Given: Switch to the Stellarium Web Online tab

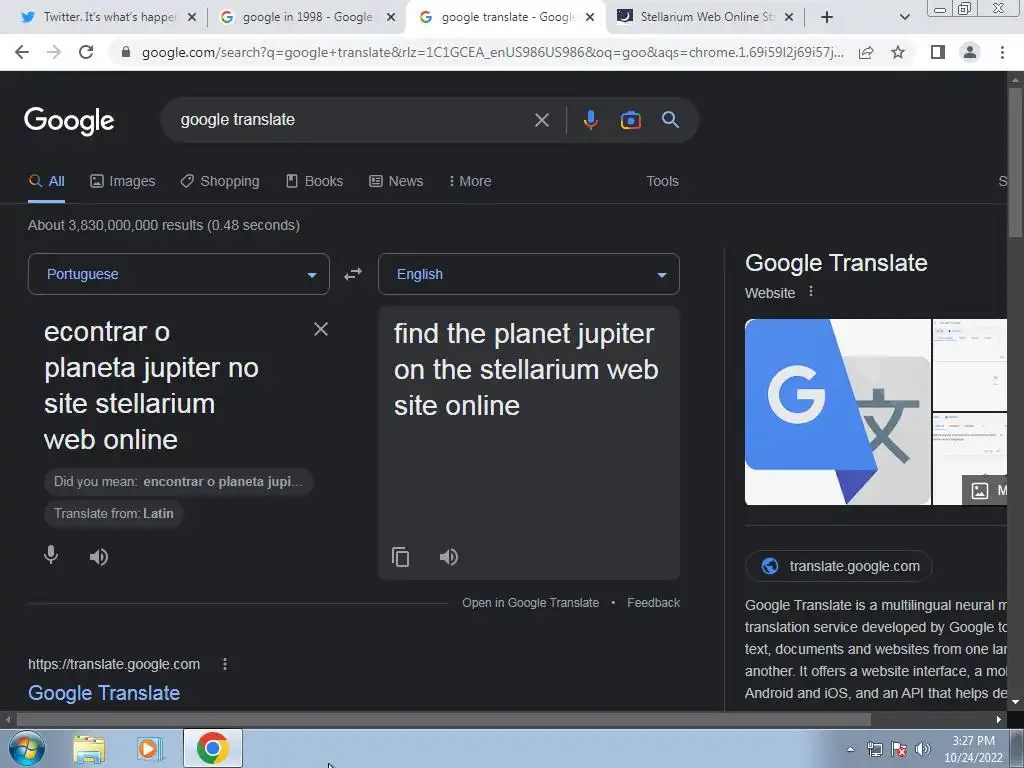Looking at the screenshot, I should coord(705,17).
